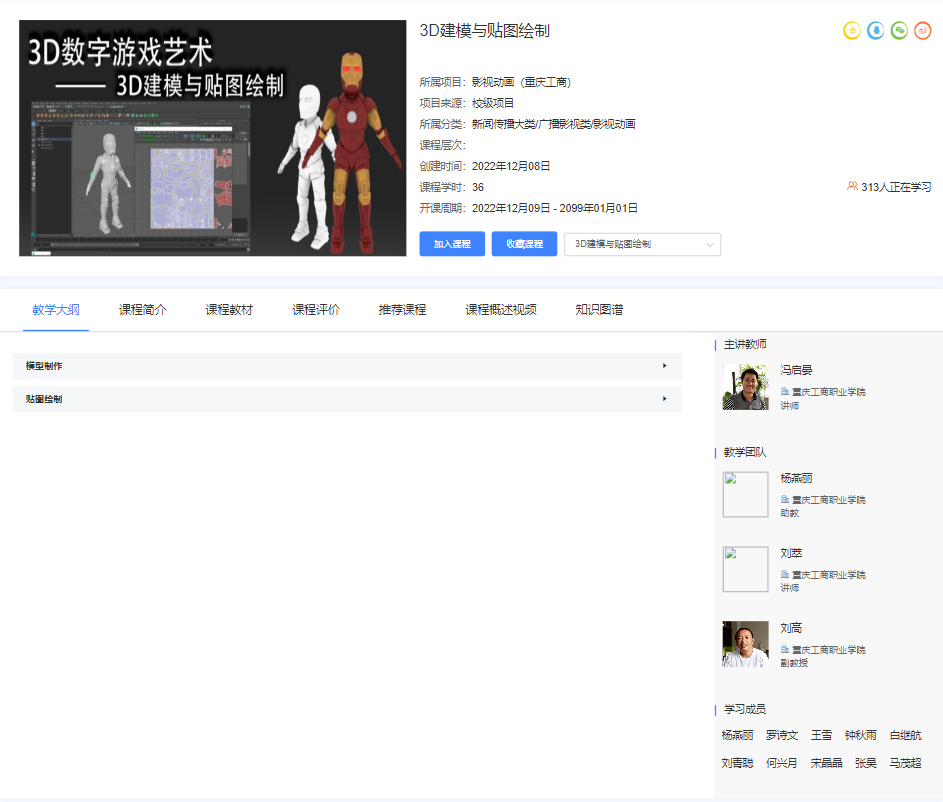
Task: Click the 收藏课程 button
Action: 524,244
